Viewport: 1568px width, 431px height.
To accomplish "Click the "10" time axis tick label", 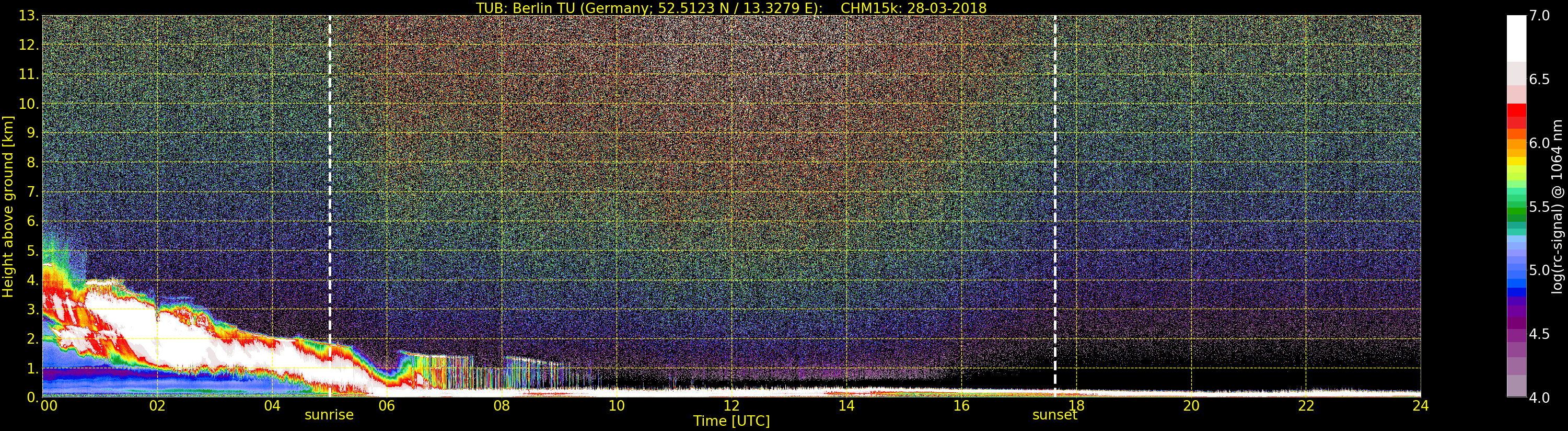I will coord(617,405).
